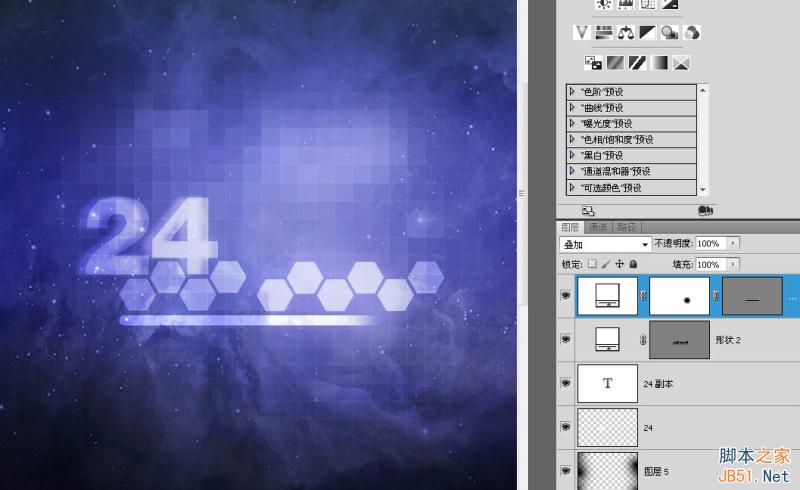Select the 图层 5 layer thumbnail

(x=607, y=471)
